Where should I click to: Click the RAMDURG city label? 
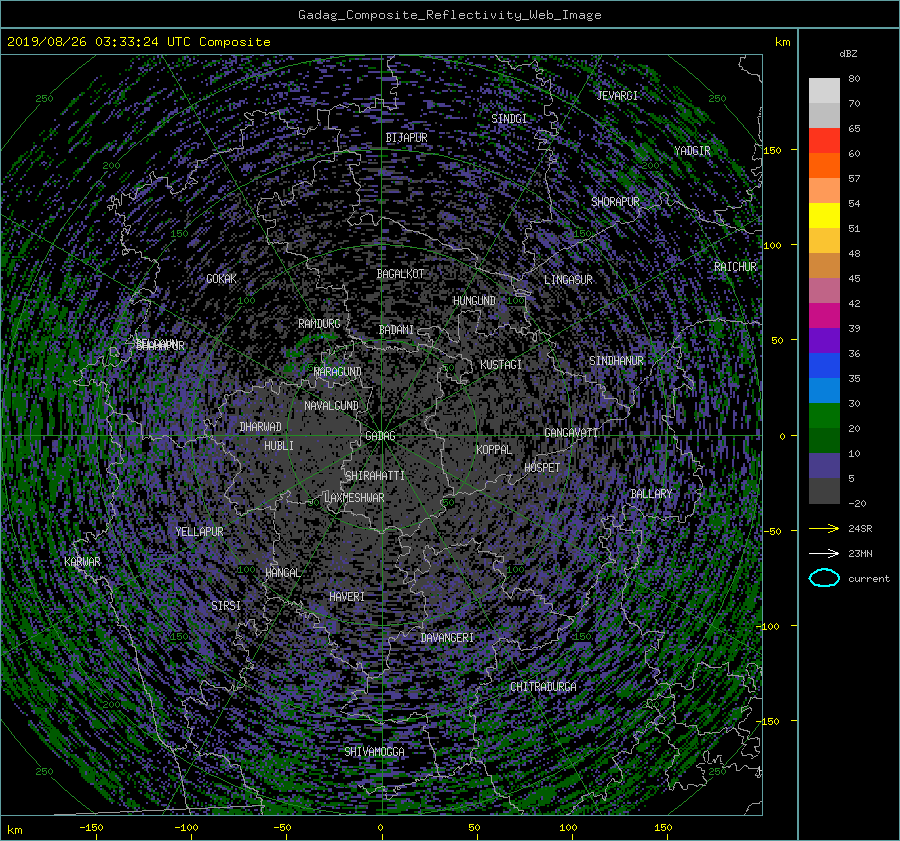[319, 324]
